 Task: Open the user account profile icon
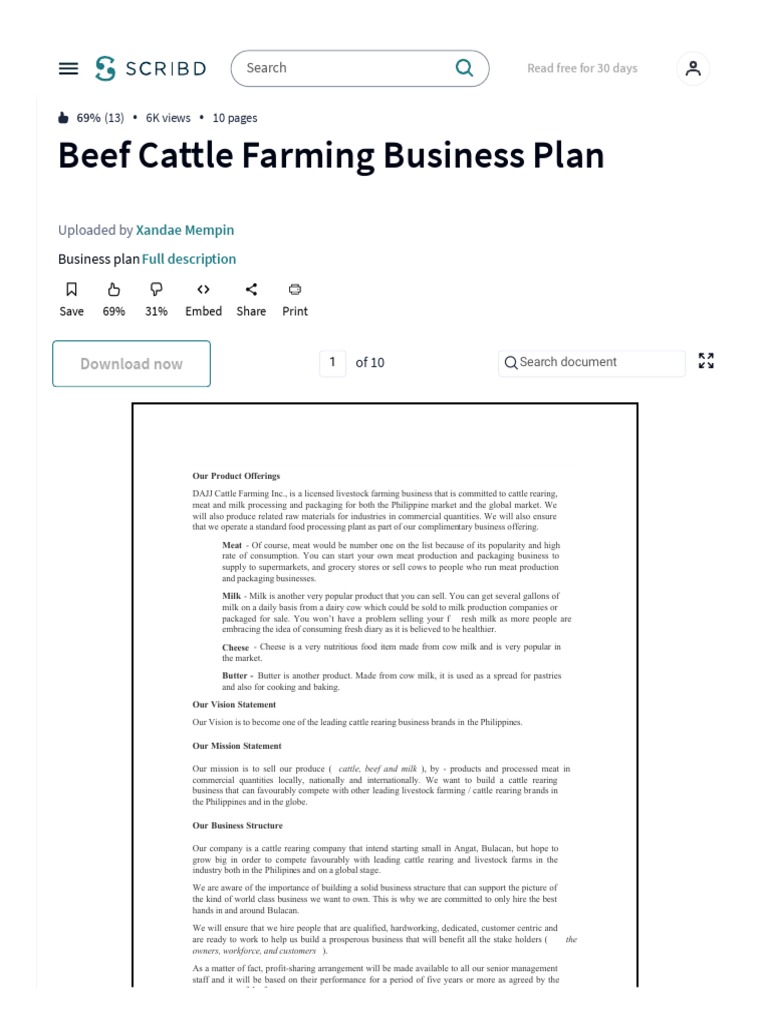point(693,68)
